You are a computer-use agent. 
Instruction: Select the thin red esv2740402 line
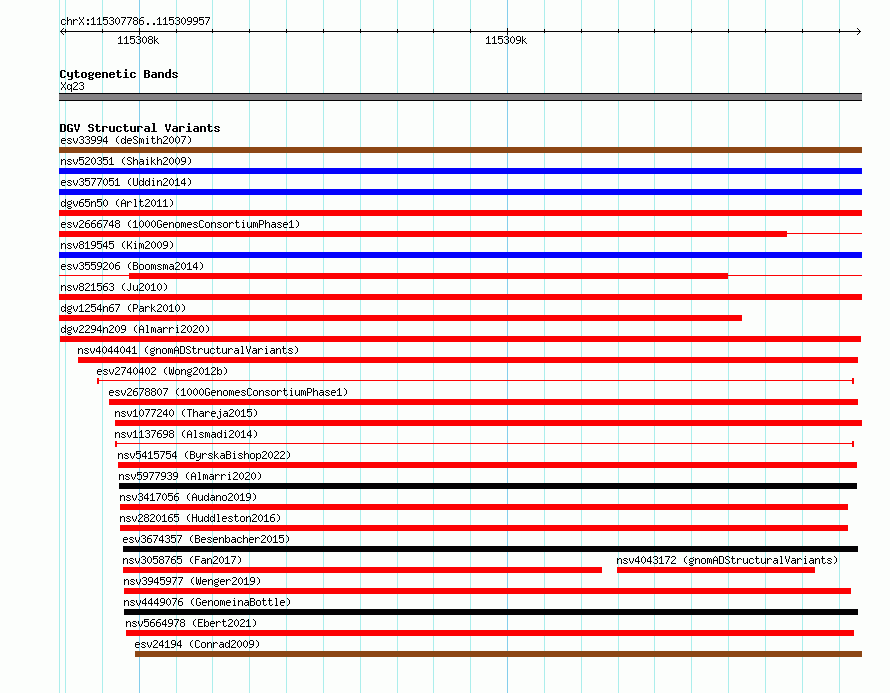tap(476, 381)
